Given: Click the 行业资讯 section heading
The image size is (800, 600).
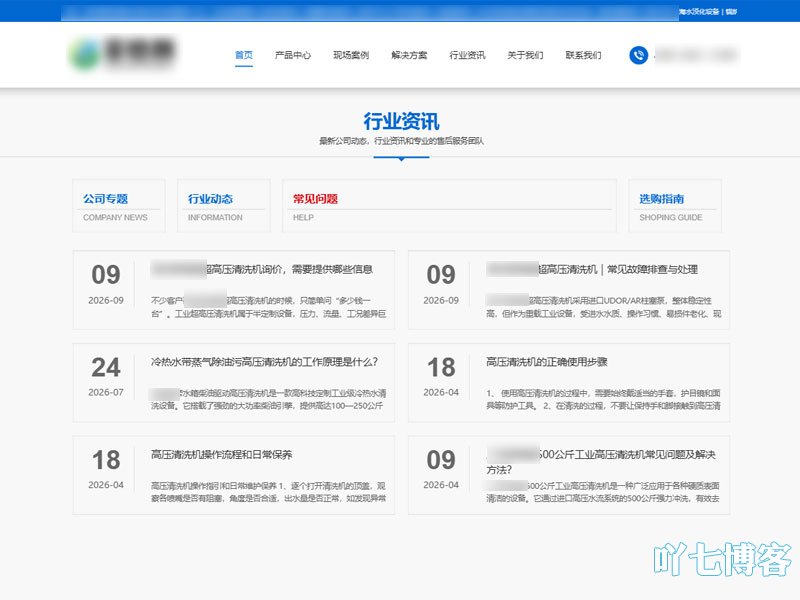Looking at the screenshot, I should click(x=401, y=121).
